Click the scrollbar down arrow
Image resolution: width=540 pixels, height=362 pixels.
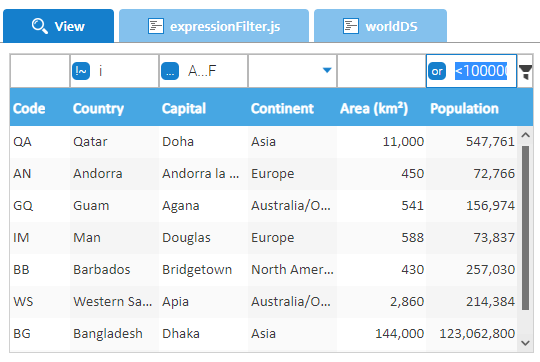click(x=525, y=343)
